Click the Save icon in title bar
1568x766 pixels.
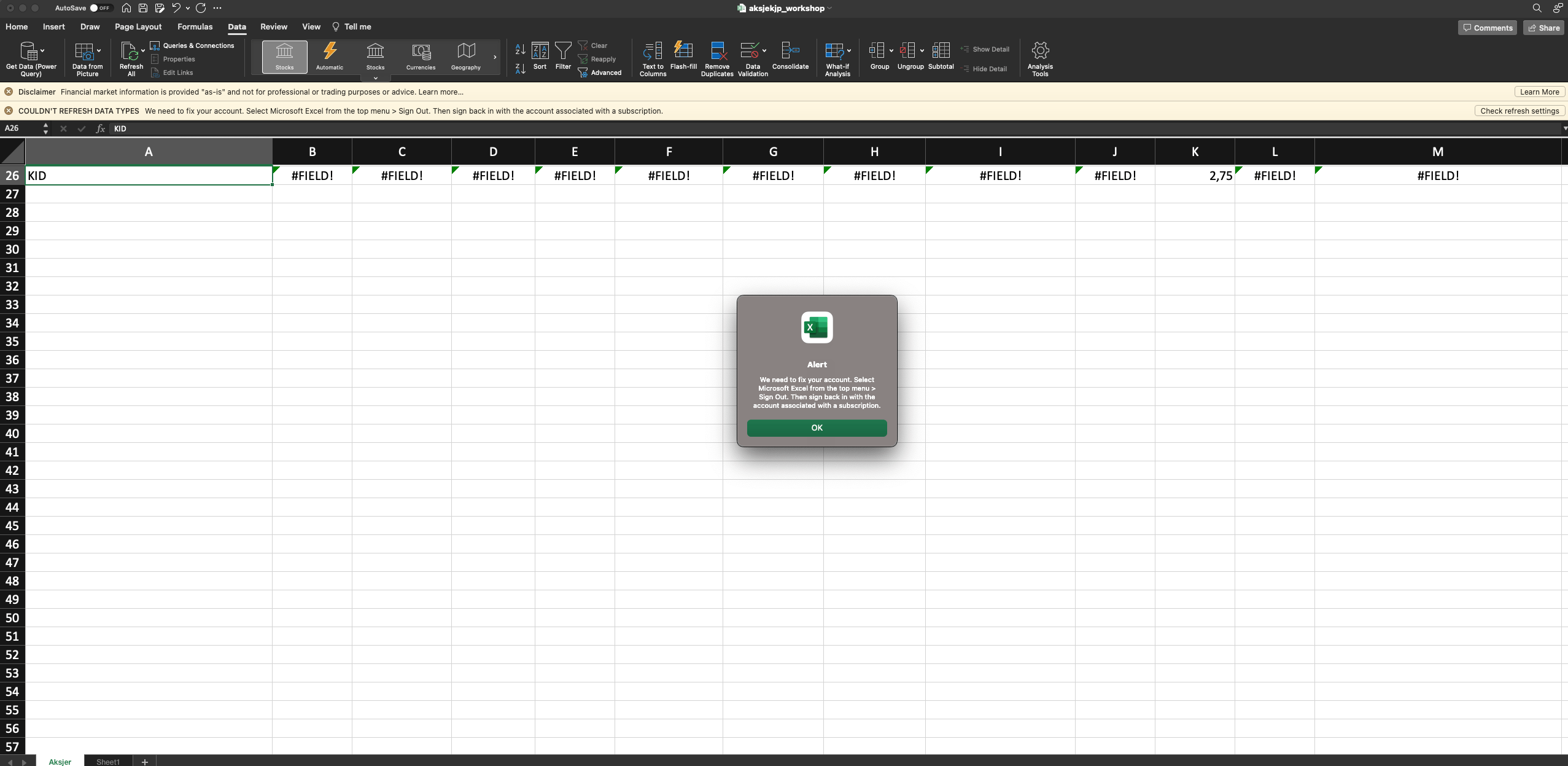pyautogui.click(x=143, y=8)
